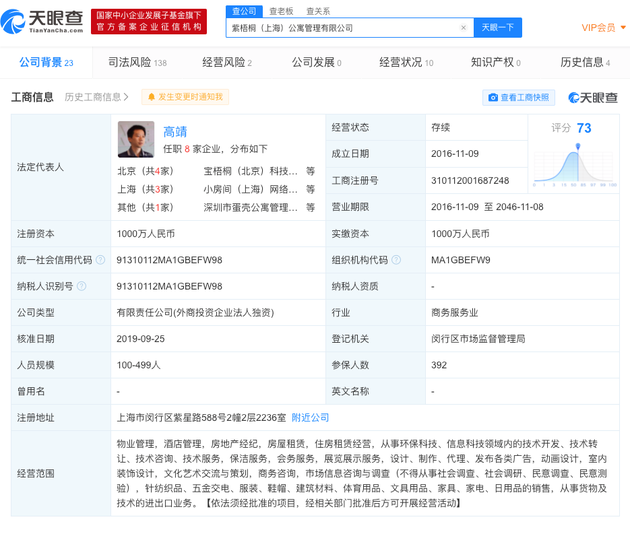Open the 知识产权 tab
The image size is (630, 536).
coord(496,62)
